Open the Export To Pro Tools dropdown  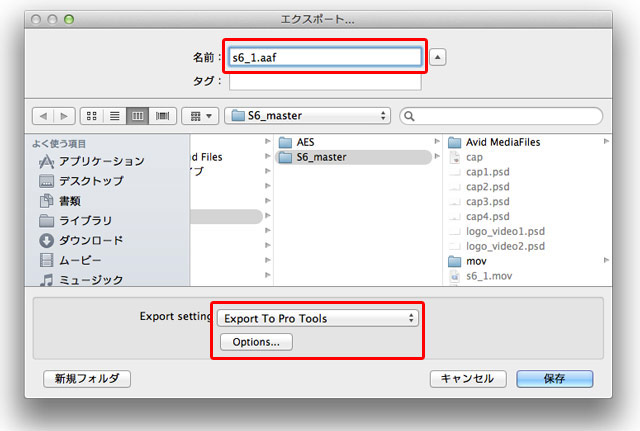click(318, 318)
